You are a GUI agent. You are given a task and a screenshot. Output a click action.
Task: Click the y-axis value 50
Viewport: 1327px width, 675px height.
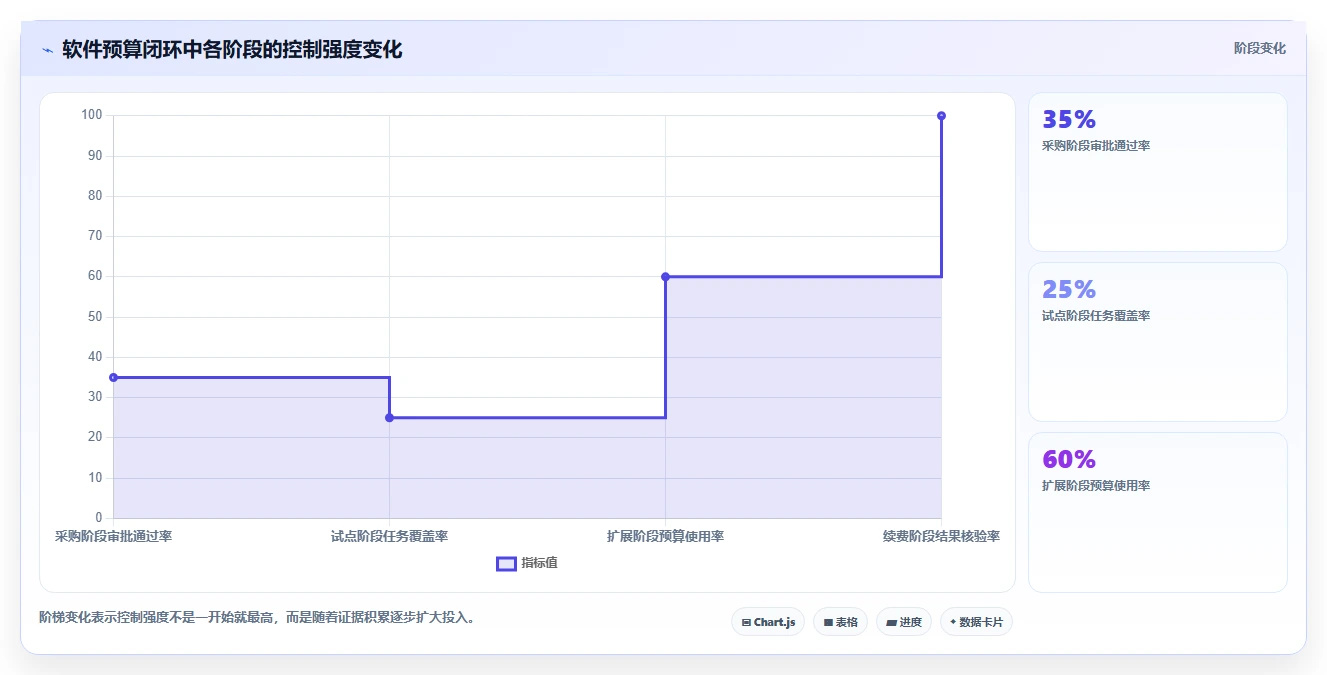click(96, 317)
